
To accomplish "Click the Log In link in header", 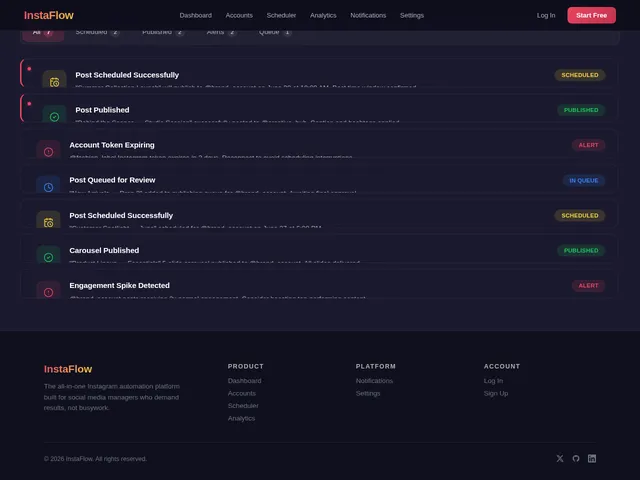I will tap(546, 15).
